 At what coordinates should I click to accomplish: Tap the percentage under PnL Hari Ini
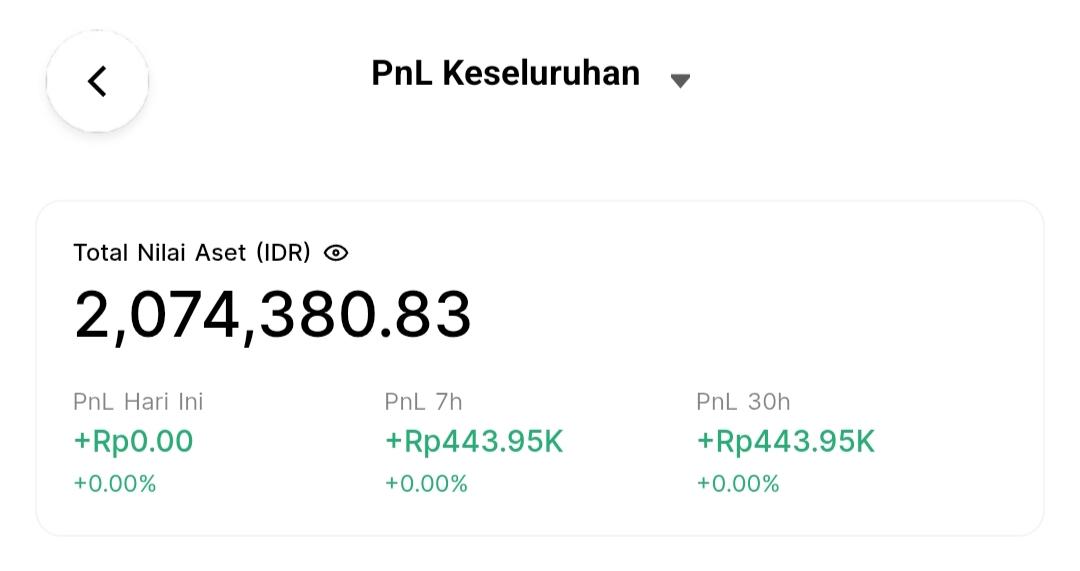coord(115,484)
